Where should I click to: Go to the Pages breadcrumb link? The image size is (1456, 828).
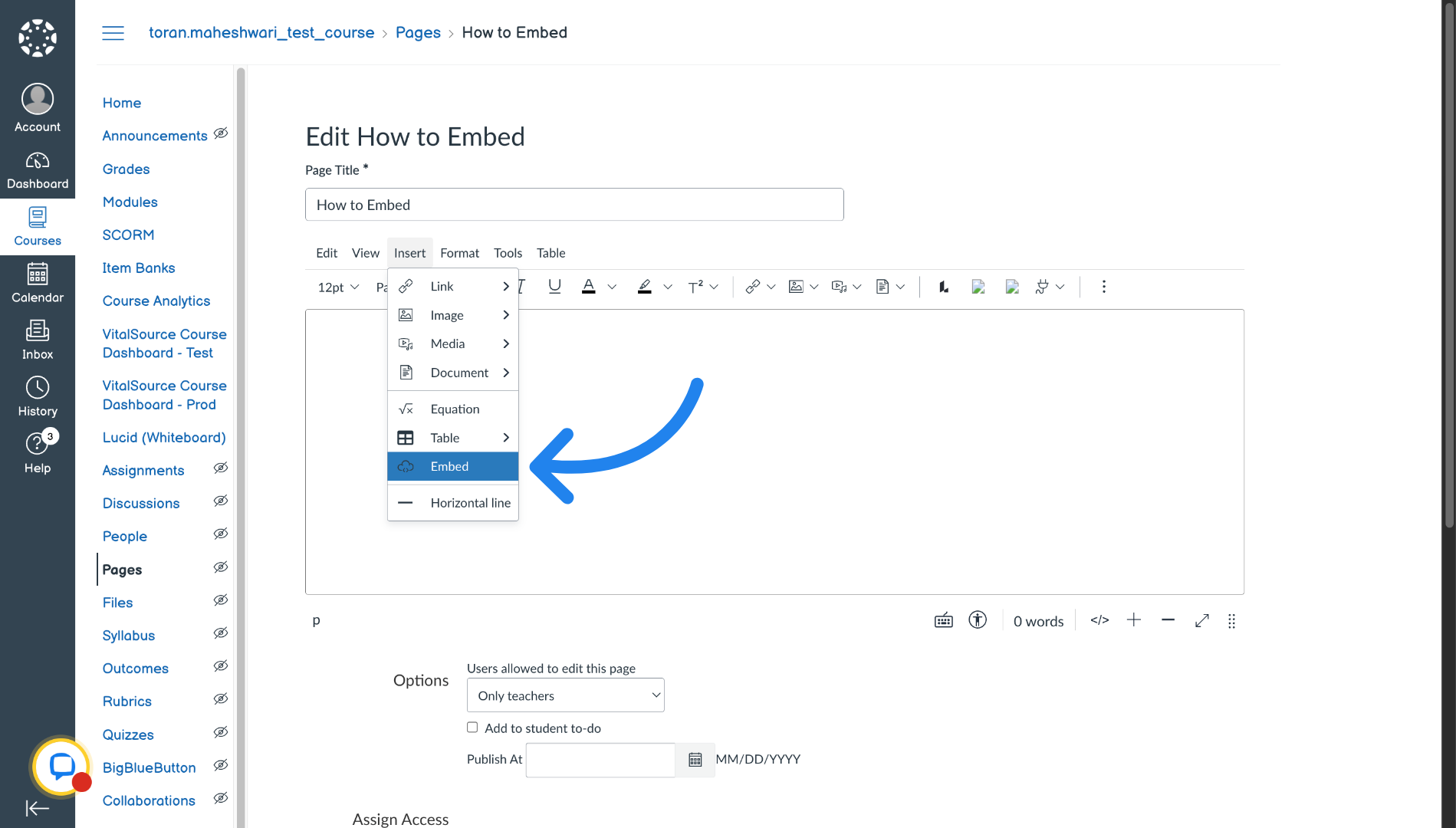pos(418,33)
